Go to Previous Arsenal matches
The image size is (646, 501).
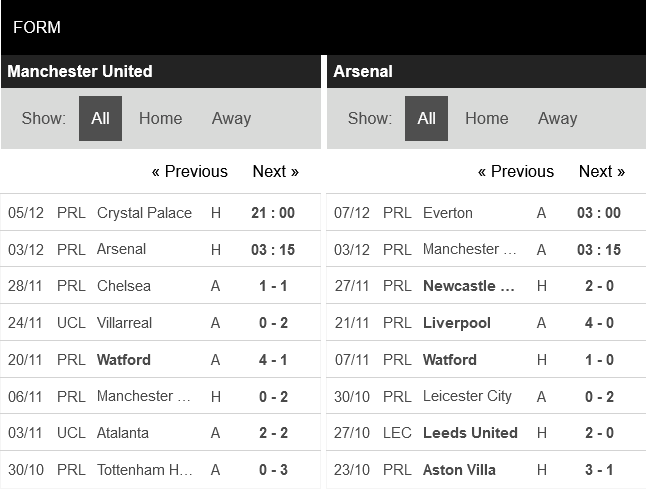(515, 171)
